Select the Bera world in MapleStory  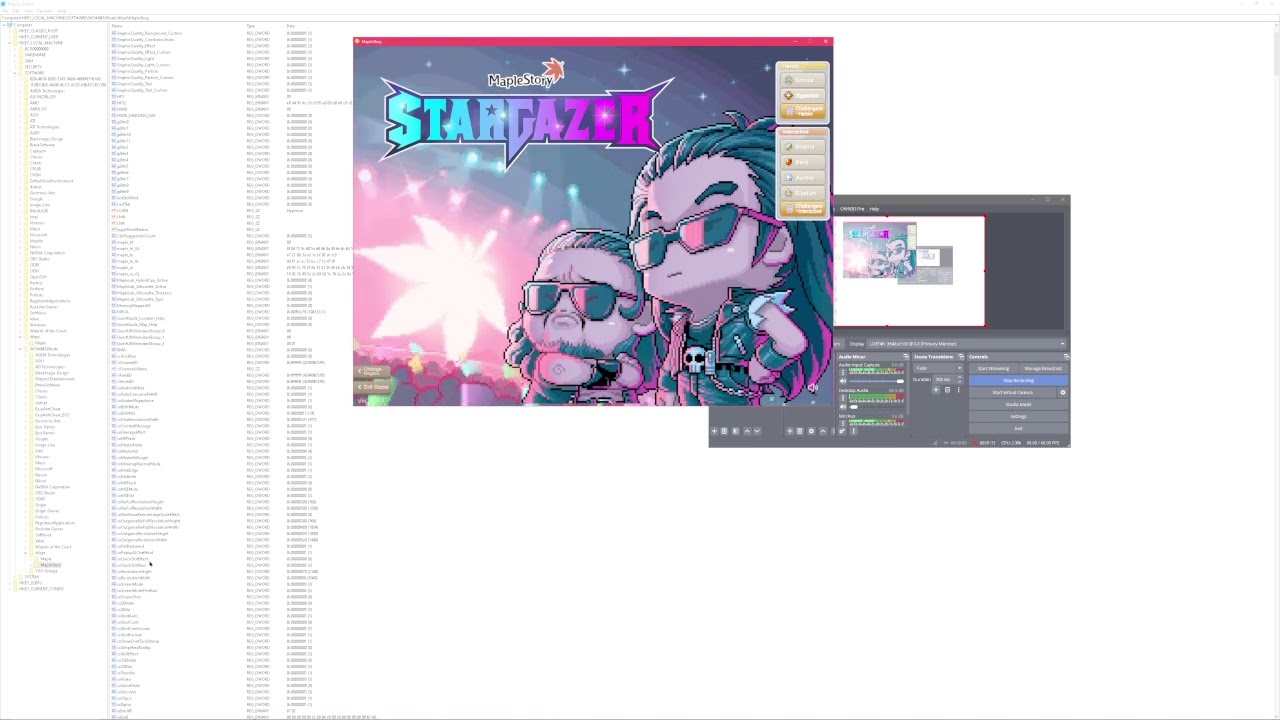(803, 161)
